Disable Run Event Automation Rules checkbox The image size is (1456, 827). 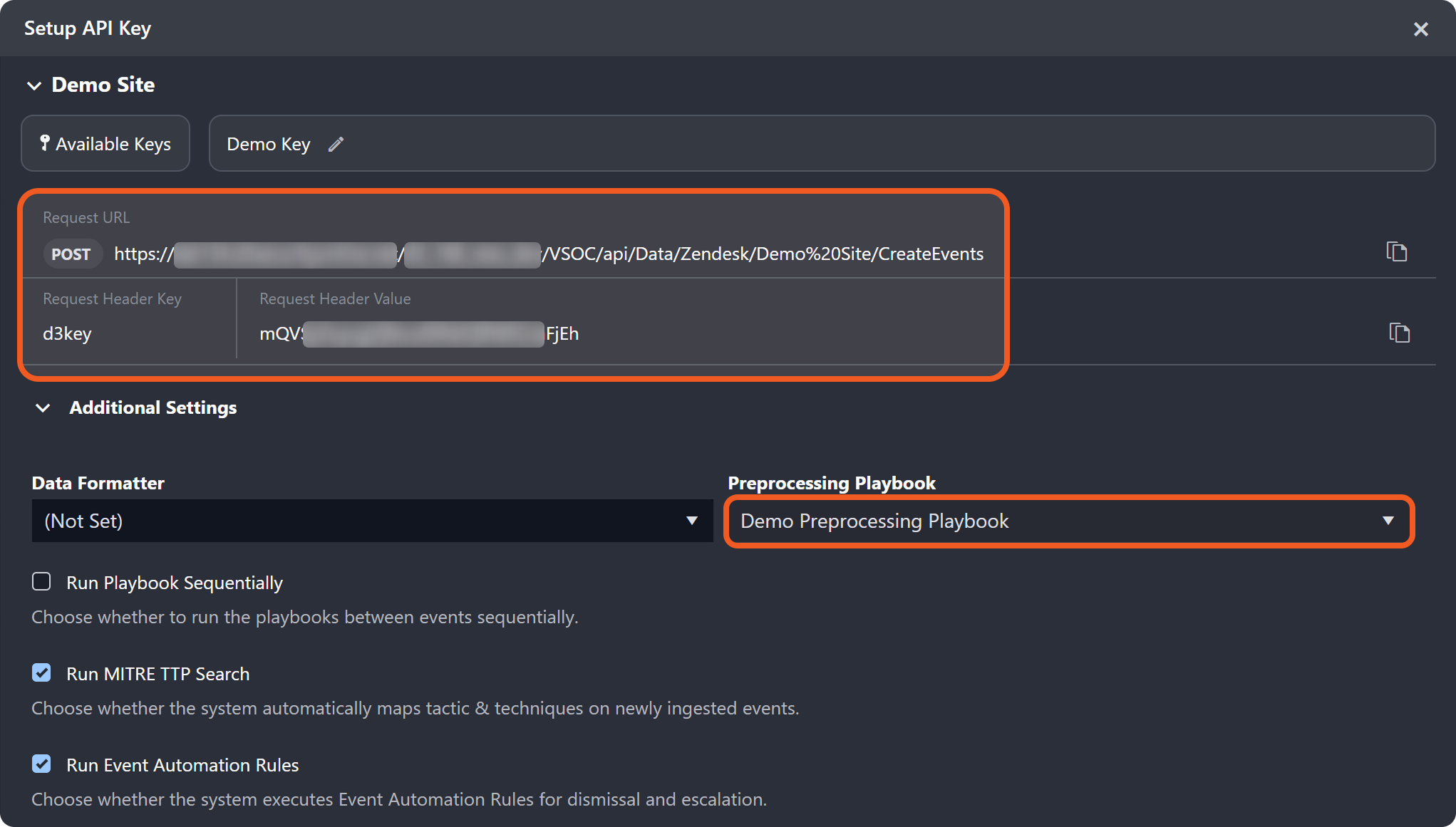point(41,764)
